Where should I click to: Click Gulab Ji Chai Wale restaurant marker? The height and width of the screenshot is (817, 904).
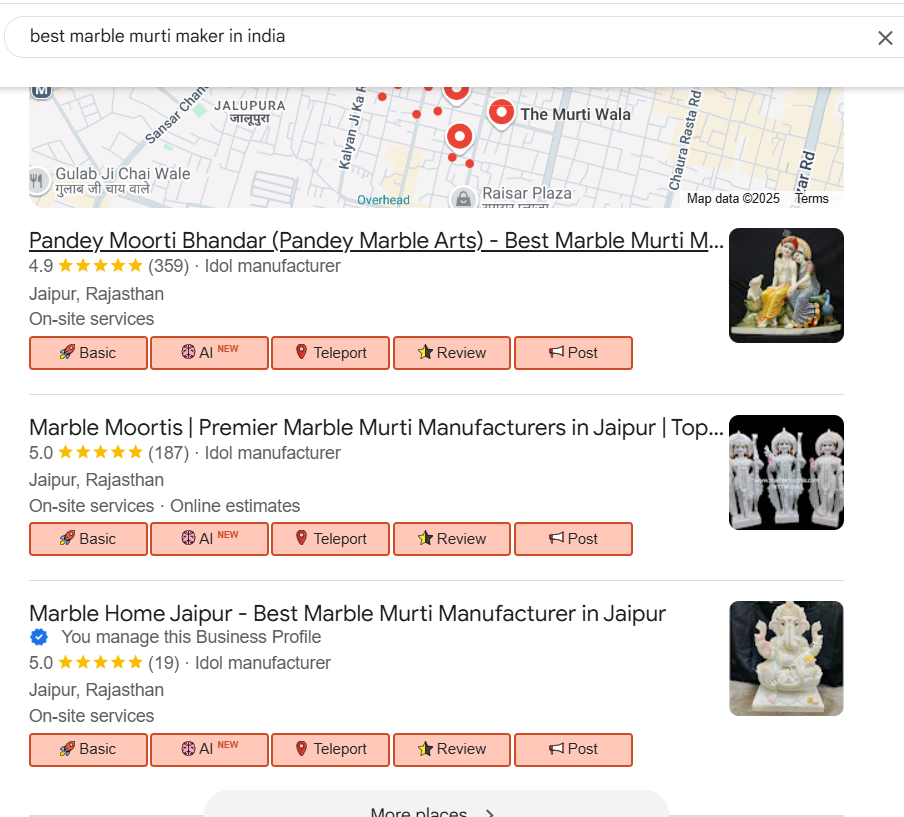pos(39,180)
